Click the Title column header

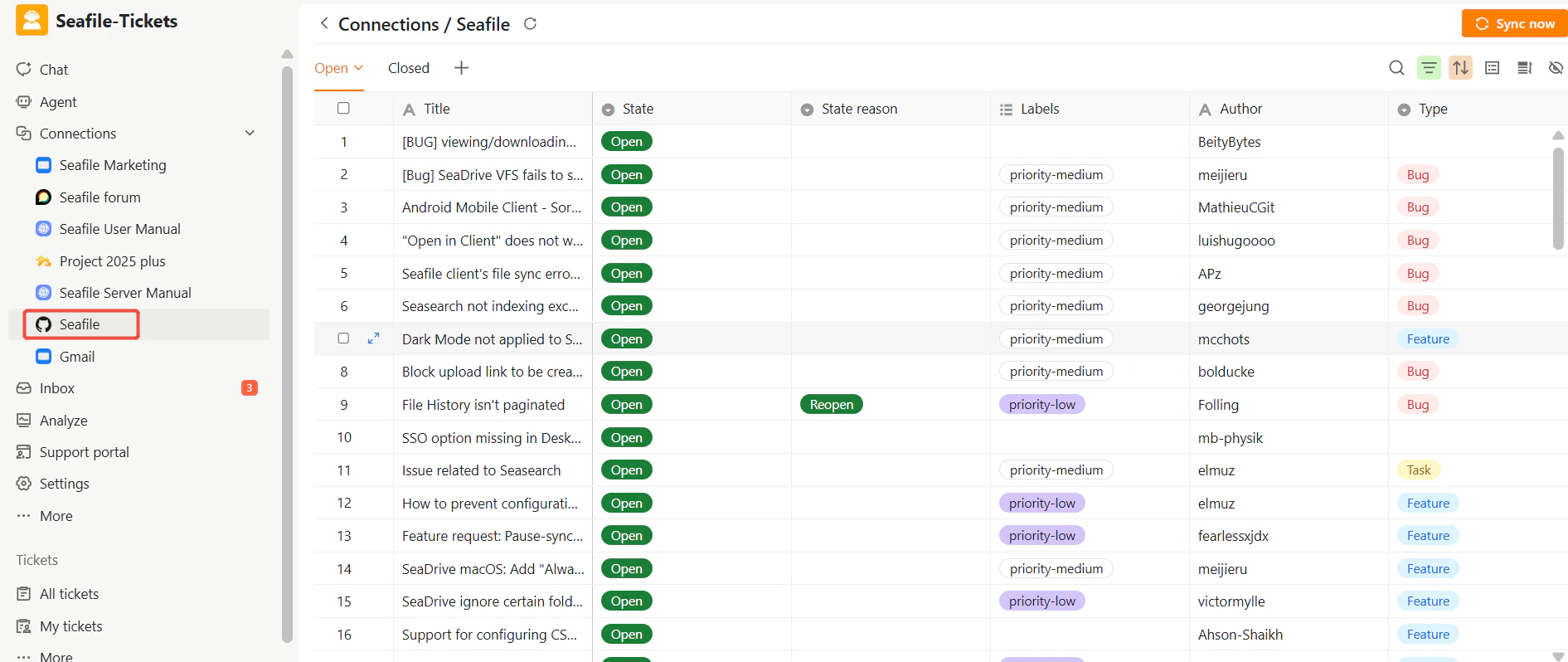(493, 109)
